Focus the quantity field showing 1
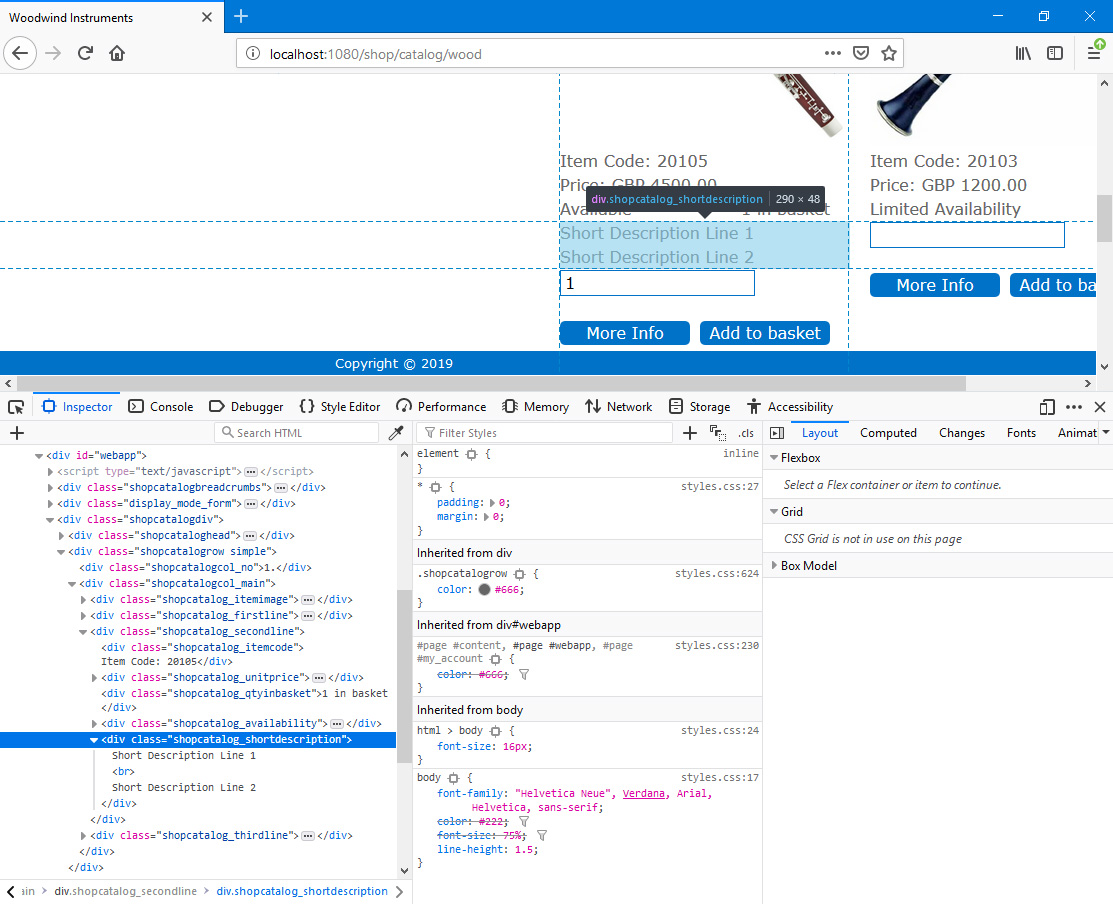 tap(657, 283)
